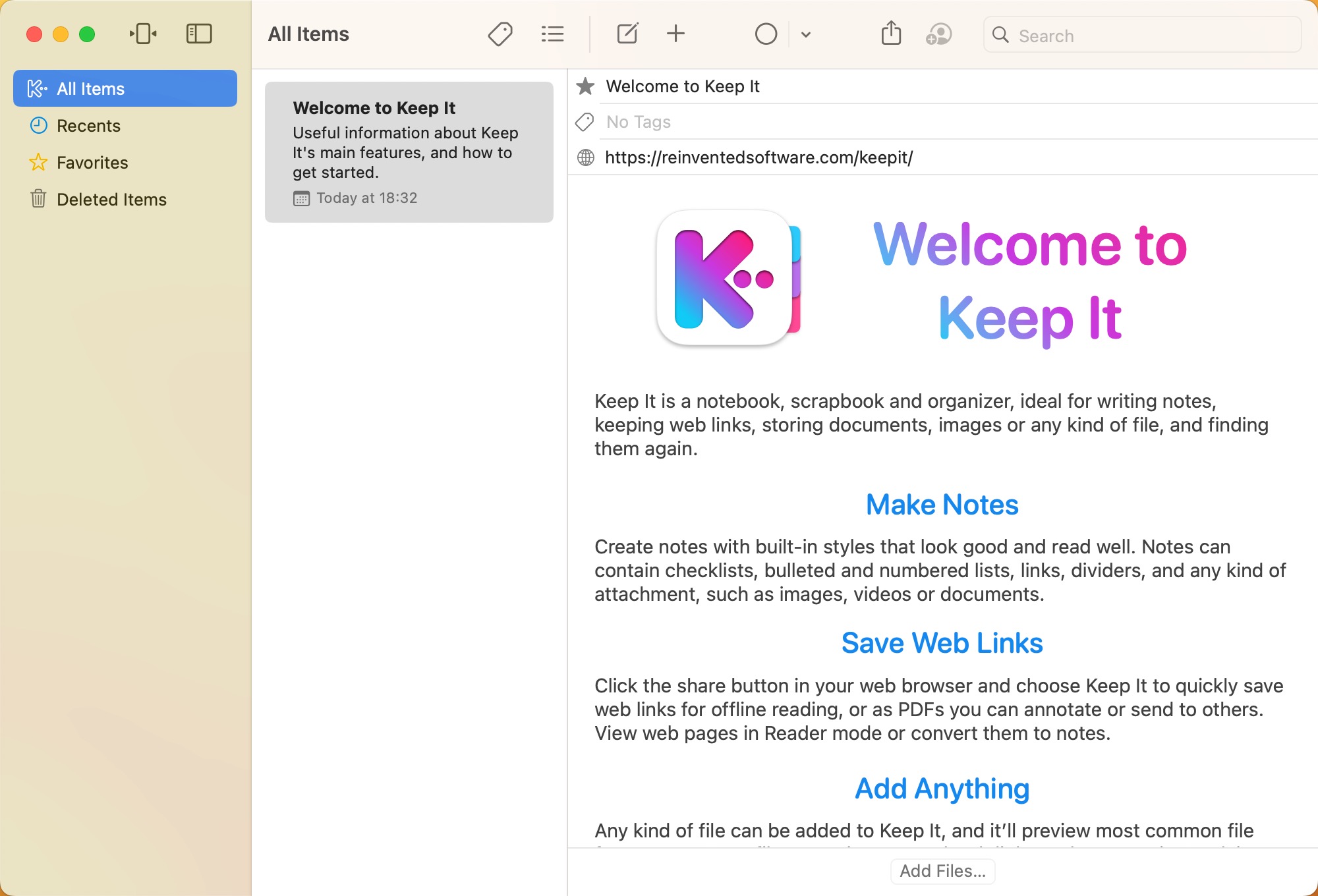Click the panel layout toggle icon

[198, 34]
